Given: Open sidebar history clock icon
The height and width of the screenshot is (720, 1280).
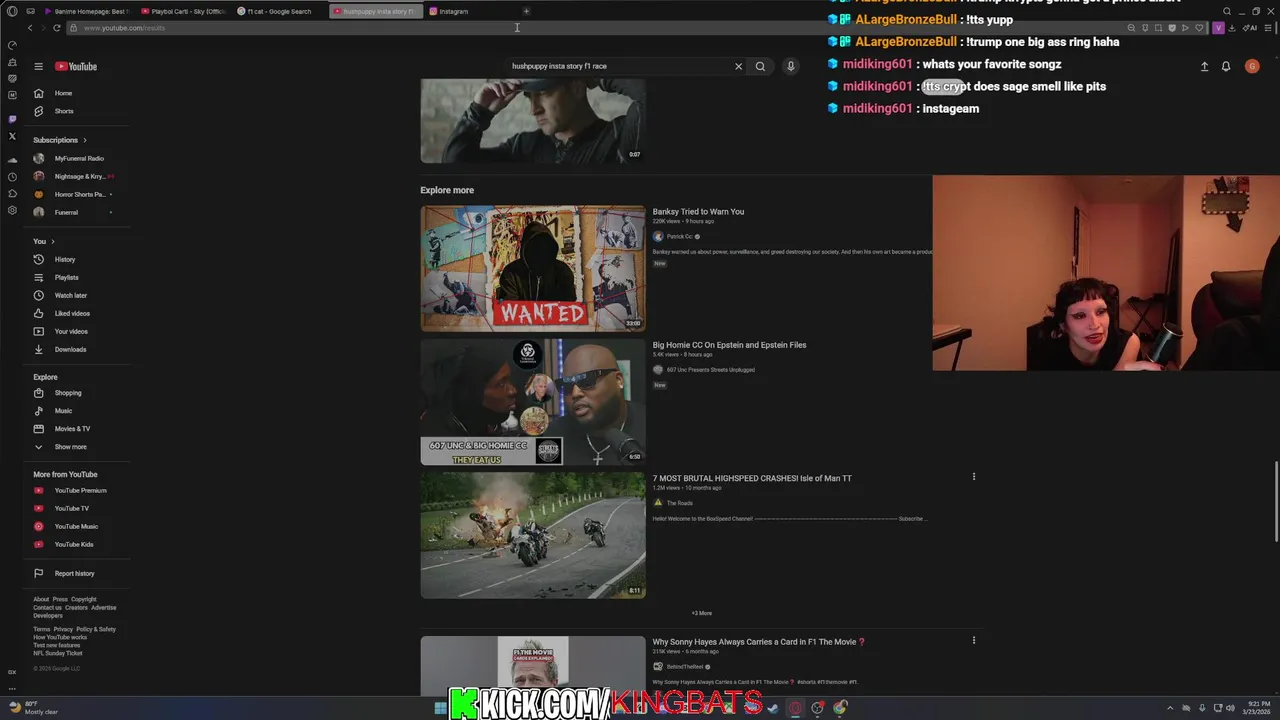Looking at the screenshot, I should (x=12, y=176).
